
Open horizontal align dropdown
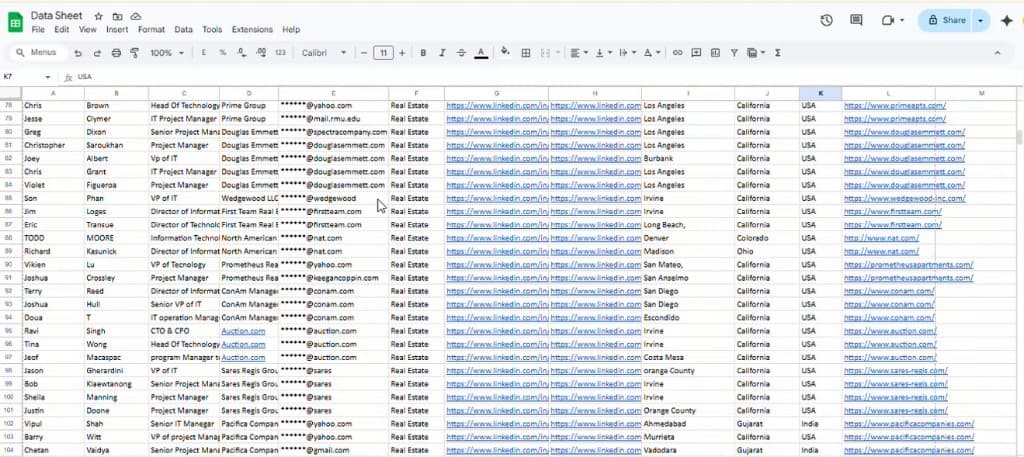tap(579, 53)
